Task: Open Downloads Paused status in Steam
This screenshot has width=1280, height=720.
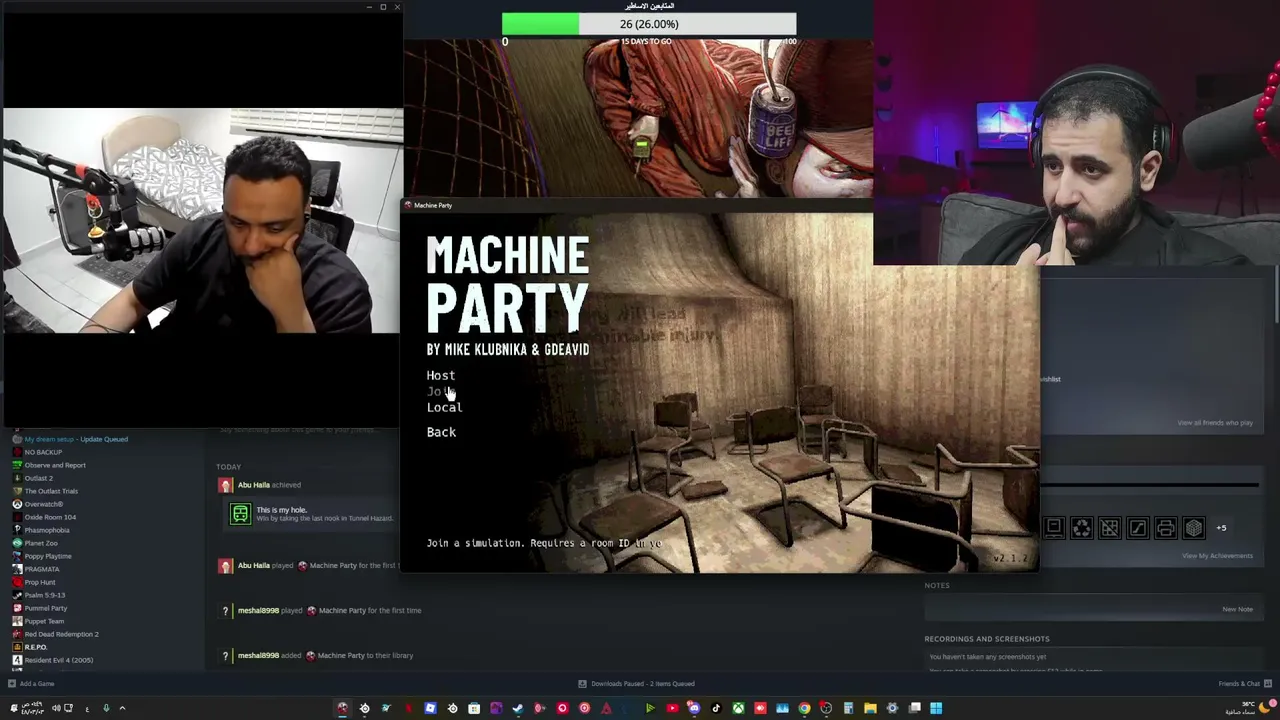Action: [636, 684]
